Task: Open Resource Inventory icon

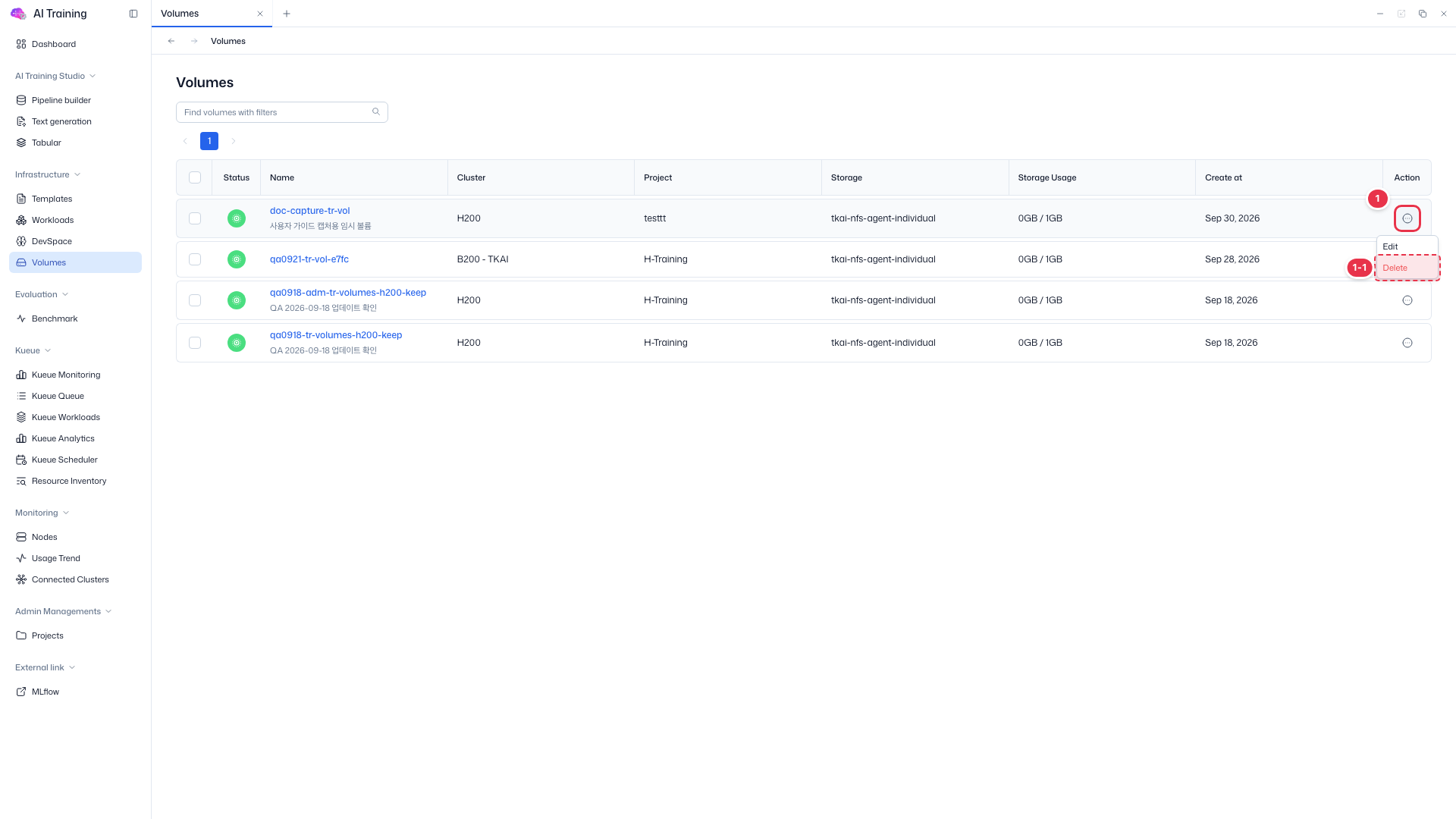Action: point(21,481)
